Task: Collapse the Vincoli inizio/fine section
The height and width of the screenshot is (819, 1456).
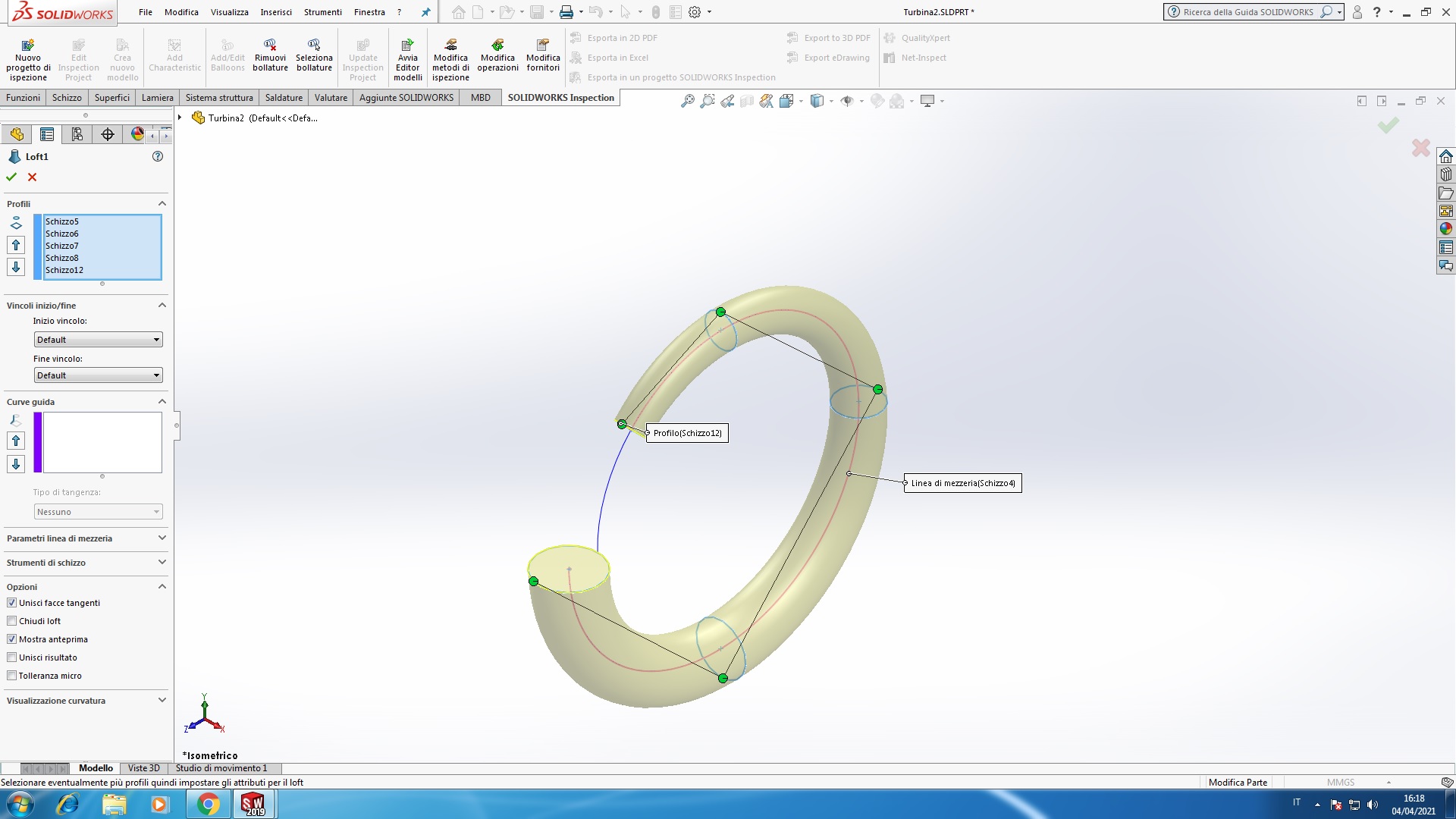Action: [x=162, y=305]
